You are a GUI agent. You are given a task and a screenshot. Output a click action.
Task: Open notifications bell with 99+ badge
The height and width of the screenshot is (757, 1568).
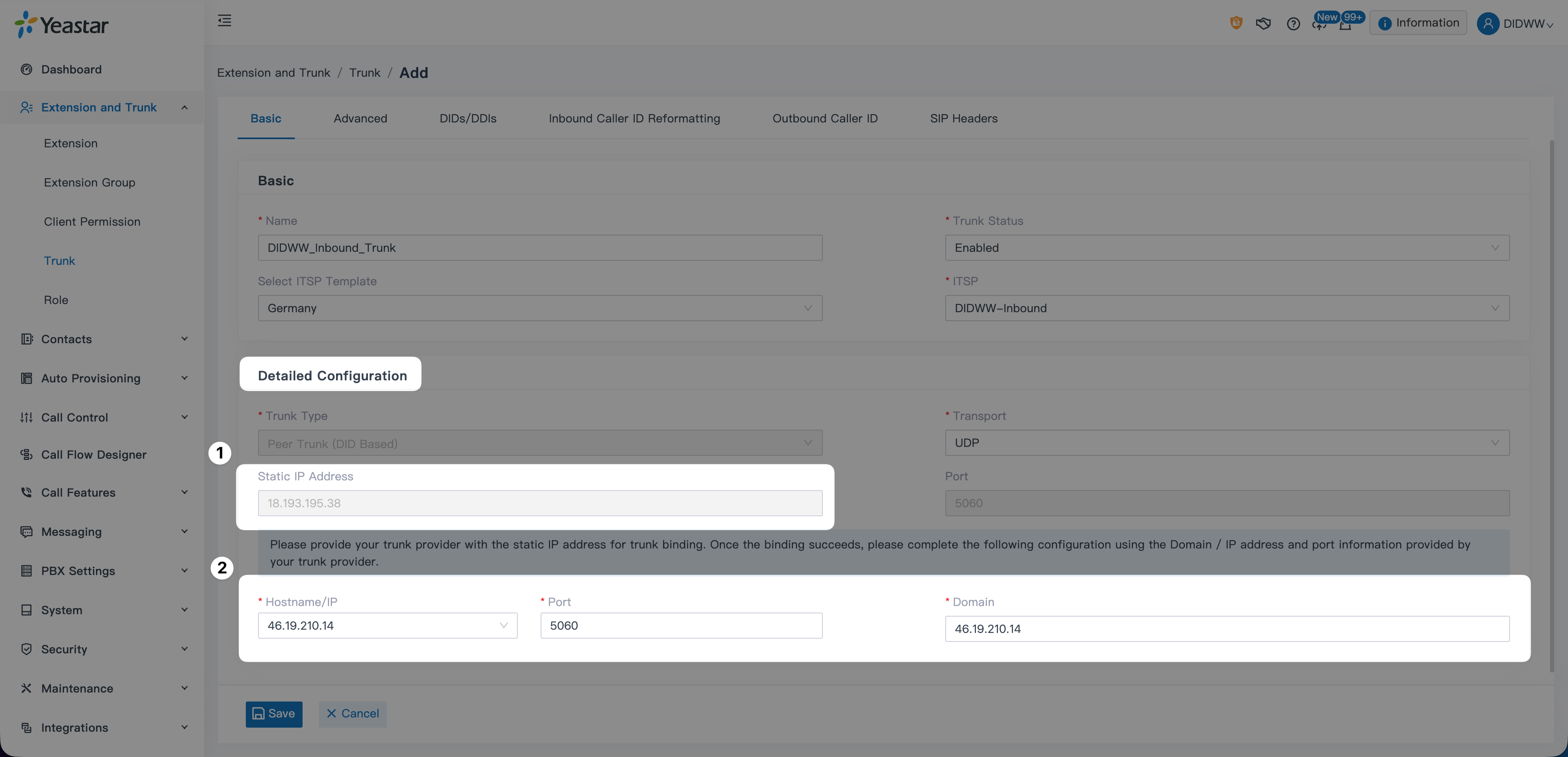tap(1346, 24)
